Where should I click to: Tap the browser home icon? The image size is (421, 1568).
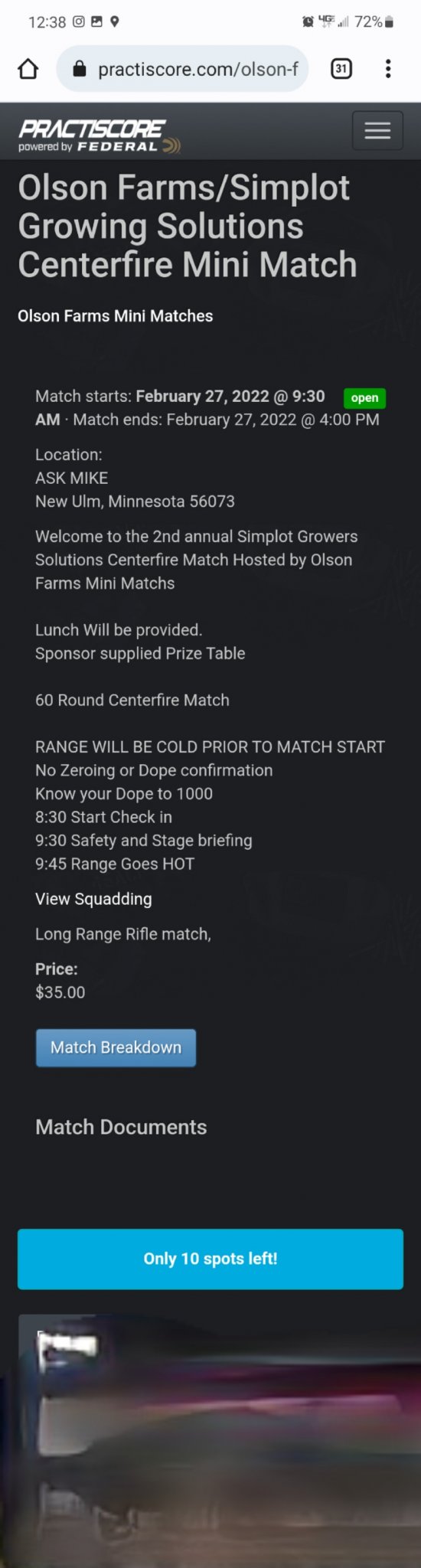[28, 69]
